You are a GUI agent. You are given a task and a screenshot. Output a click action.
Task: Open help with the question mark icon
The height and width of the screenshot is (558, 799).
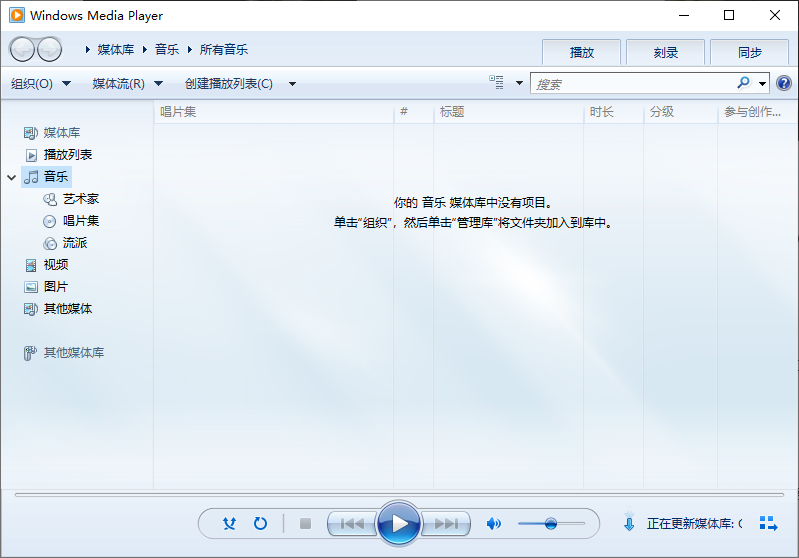[784, 83]
